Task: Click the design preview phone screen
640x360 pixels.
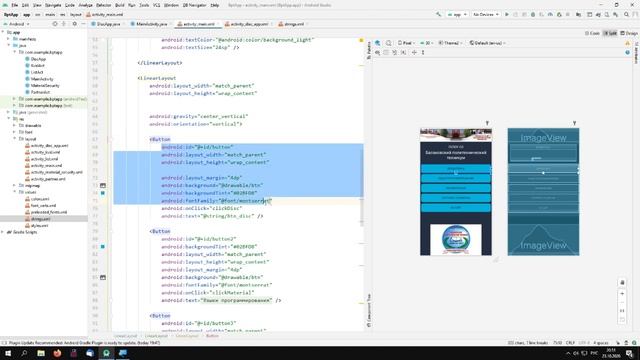Action: [456, 192]
